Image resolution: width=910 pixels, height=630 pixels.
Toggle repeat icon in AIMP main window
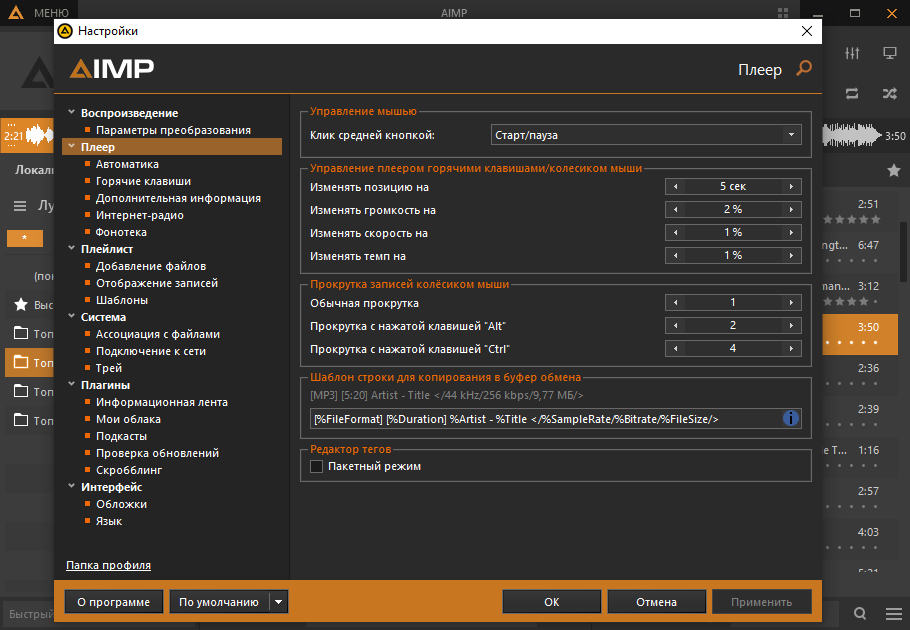[x=852, y=93]
